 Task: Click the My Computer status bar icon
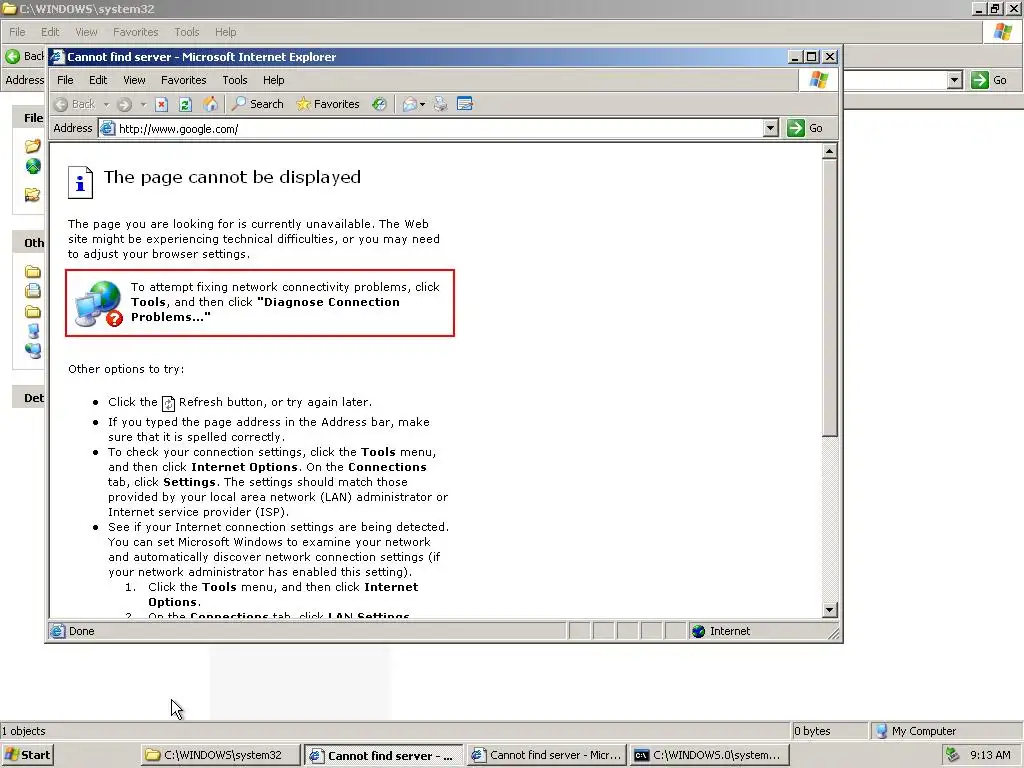[x=882, y=731]
